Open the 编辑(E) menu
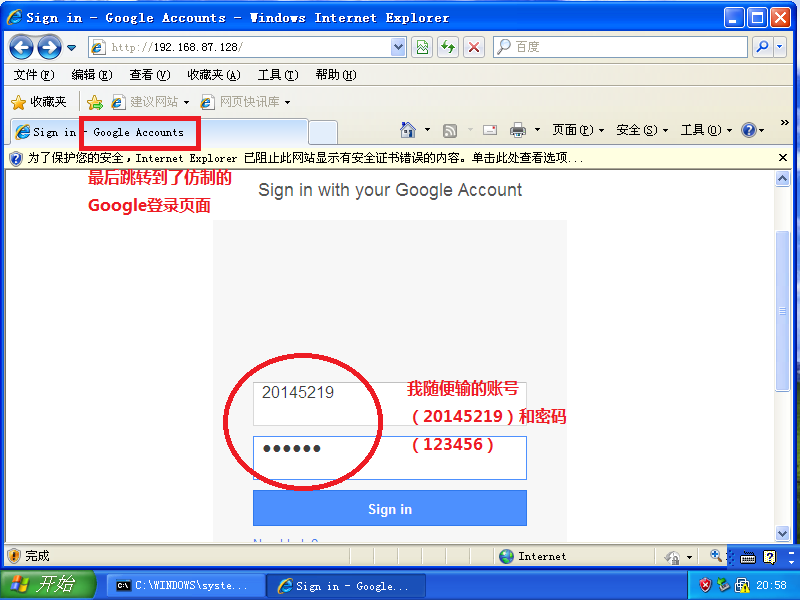This screenshot has width=800, height=600. tap(92, 75)
